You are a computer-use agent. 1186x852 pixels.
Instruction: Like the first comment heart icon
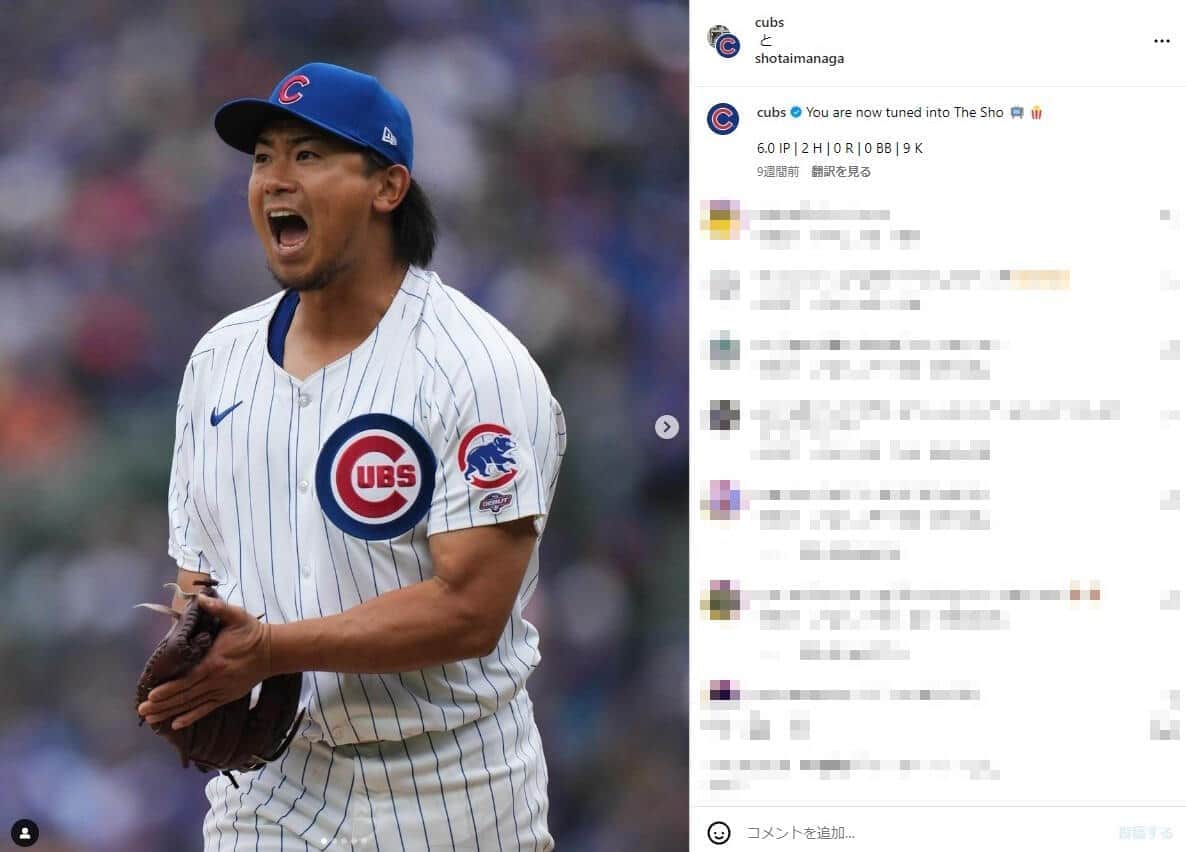point(1166,215)
